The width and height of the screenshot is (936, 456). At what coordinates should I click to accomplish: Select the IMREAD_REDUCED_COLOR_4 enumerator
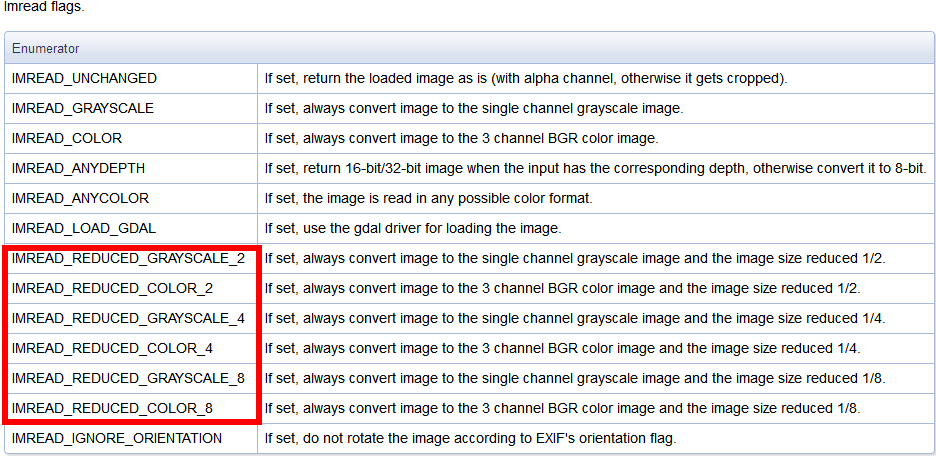point(112,348)
